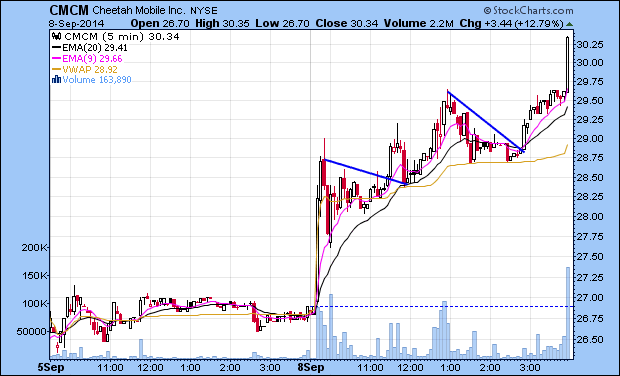Click the 27.50 price axis label
This screenshot has width=620, height=376.
pyautogui.click(x=590, y=257)
